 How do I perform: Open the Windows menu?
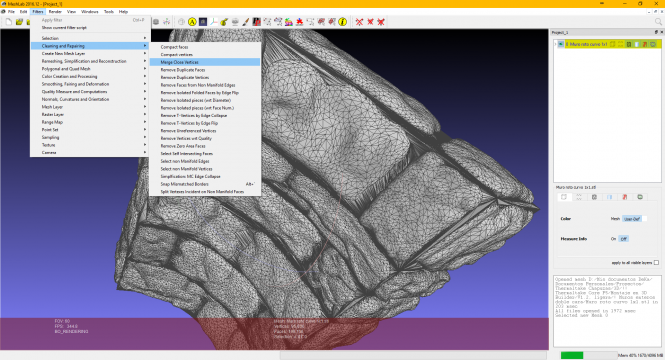pos(89,11)
